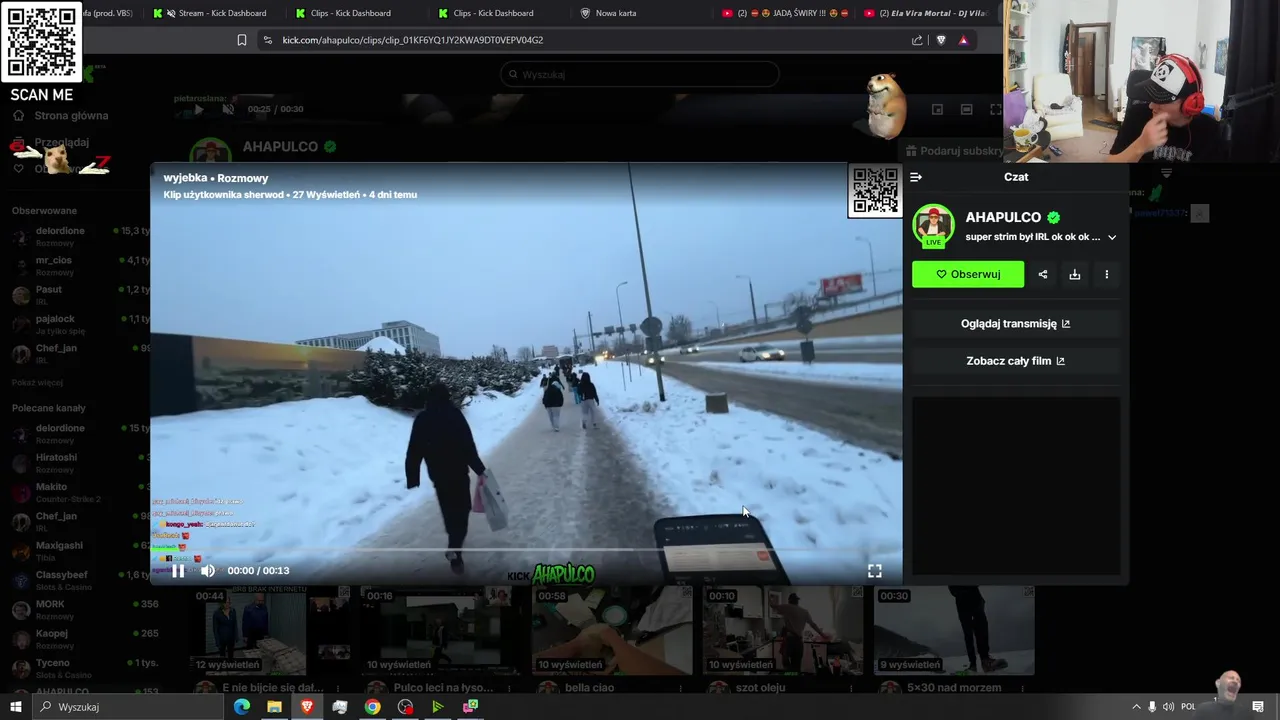This screenshot has width=1280, height=720.
Task: Focus the Kick Wyszukaj search field in the page header
Action: (x=640, y=74)
